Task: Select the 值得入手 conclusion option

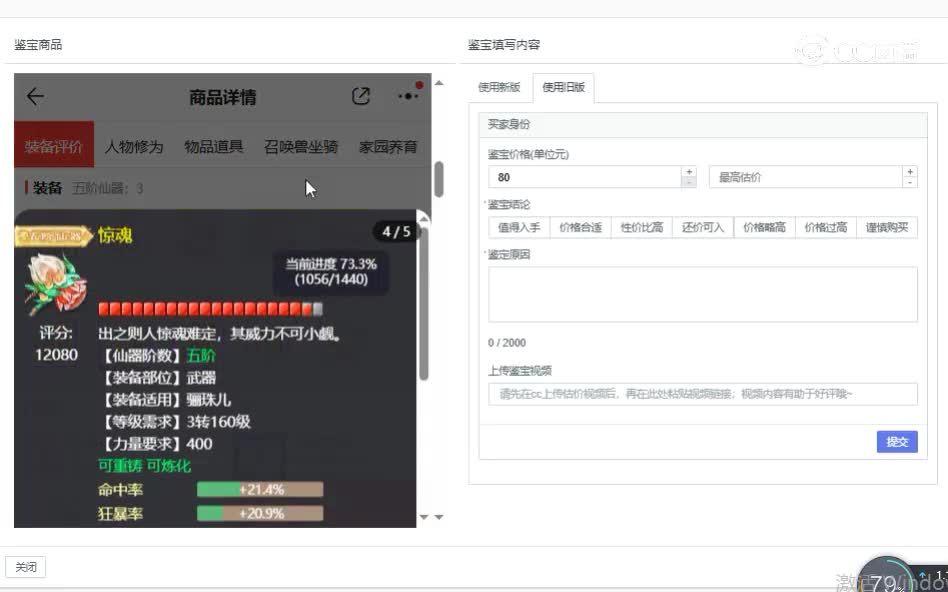Action: coord(519,227)
